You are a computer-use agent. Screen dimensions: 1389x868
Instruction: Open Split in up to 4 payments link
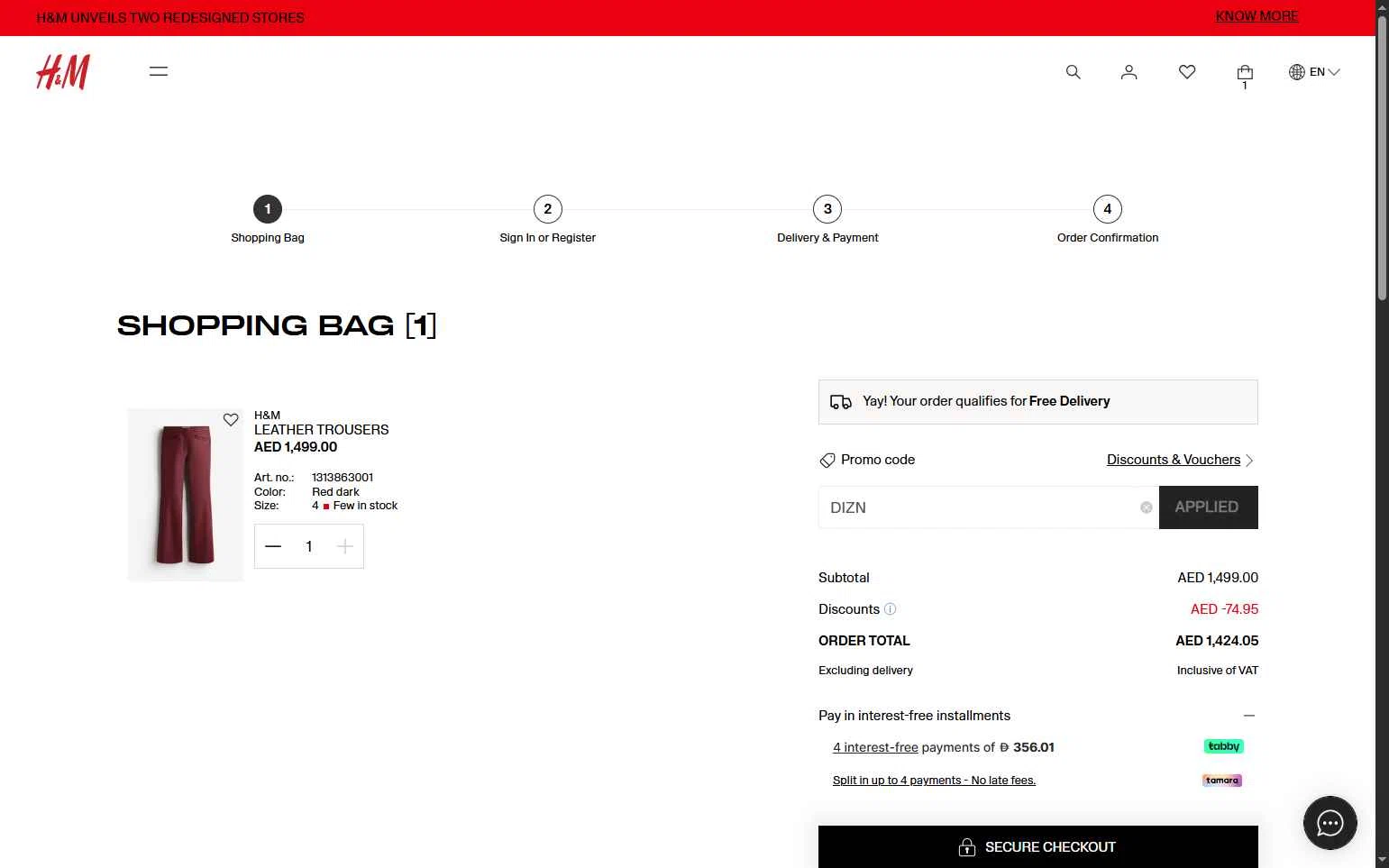pyautogui.click(x=934, y=781)
